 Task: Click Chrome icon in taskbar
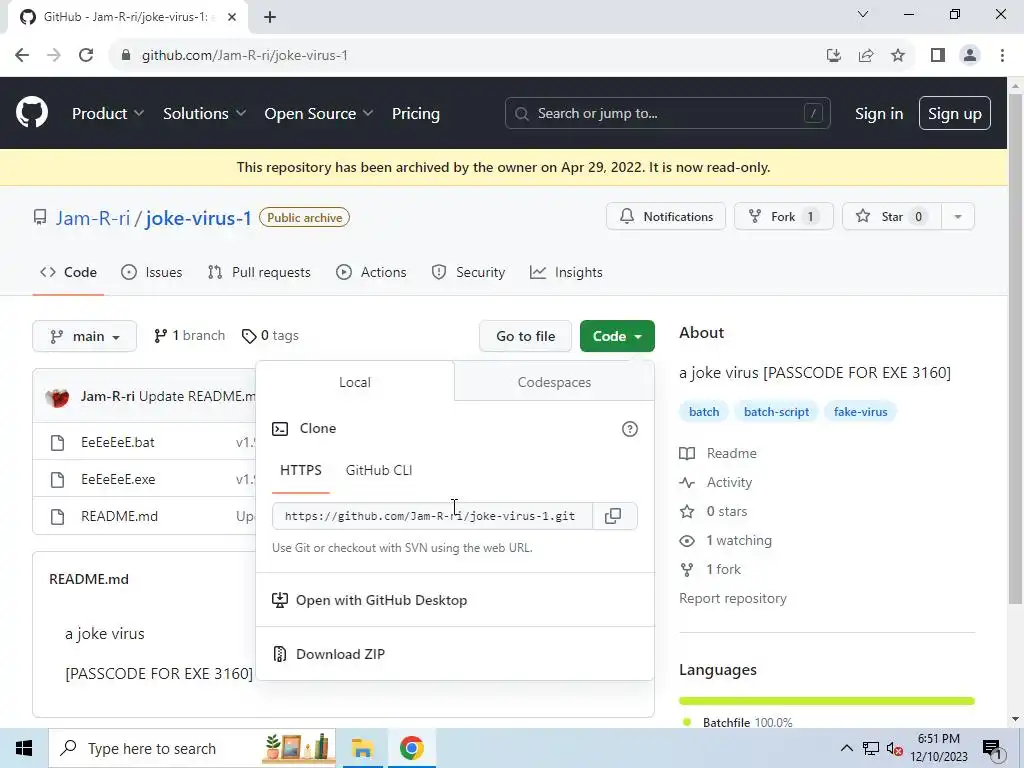[x=411, y=748]
